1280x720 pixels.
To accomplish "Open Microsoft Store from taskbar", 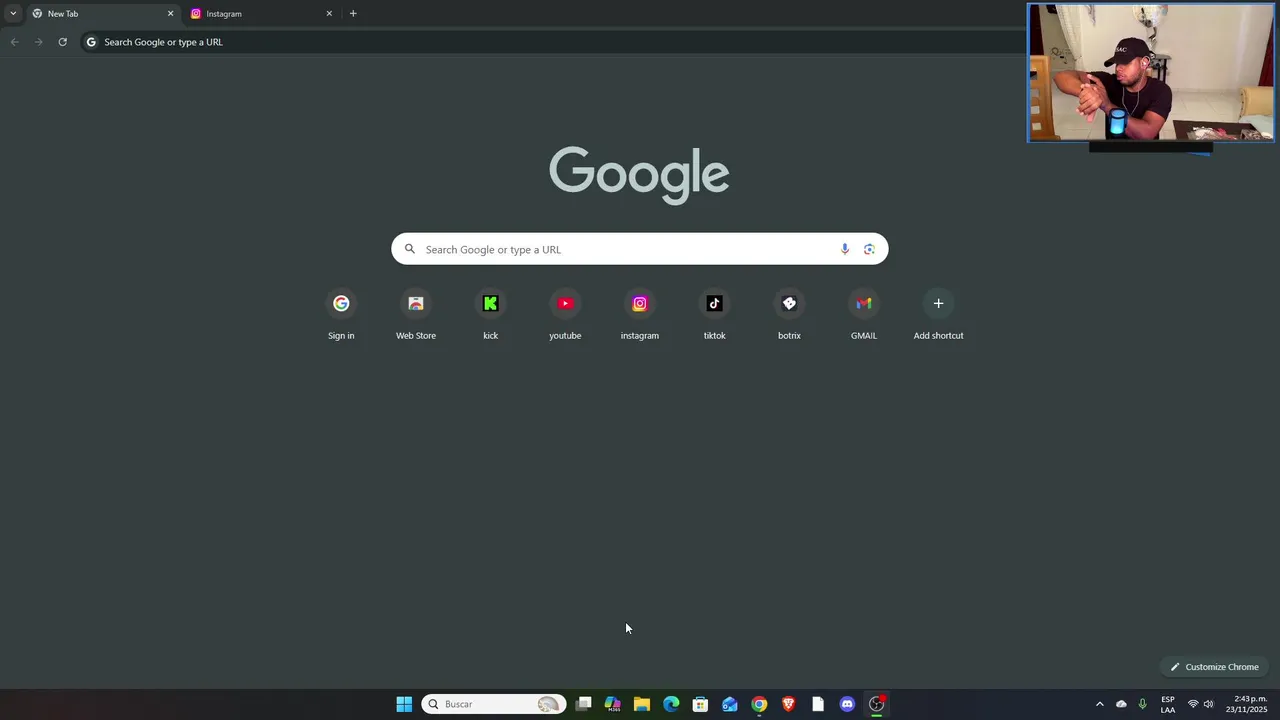I will pos(700,704).
